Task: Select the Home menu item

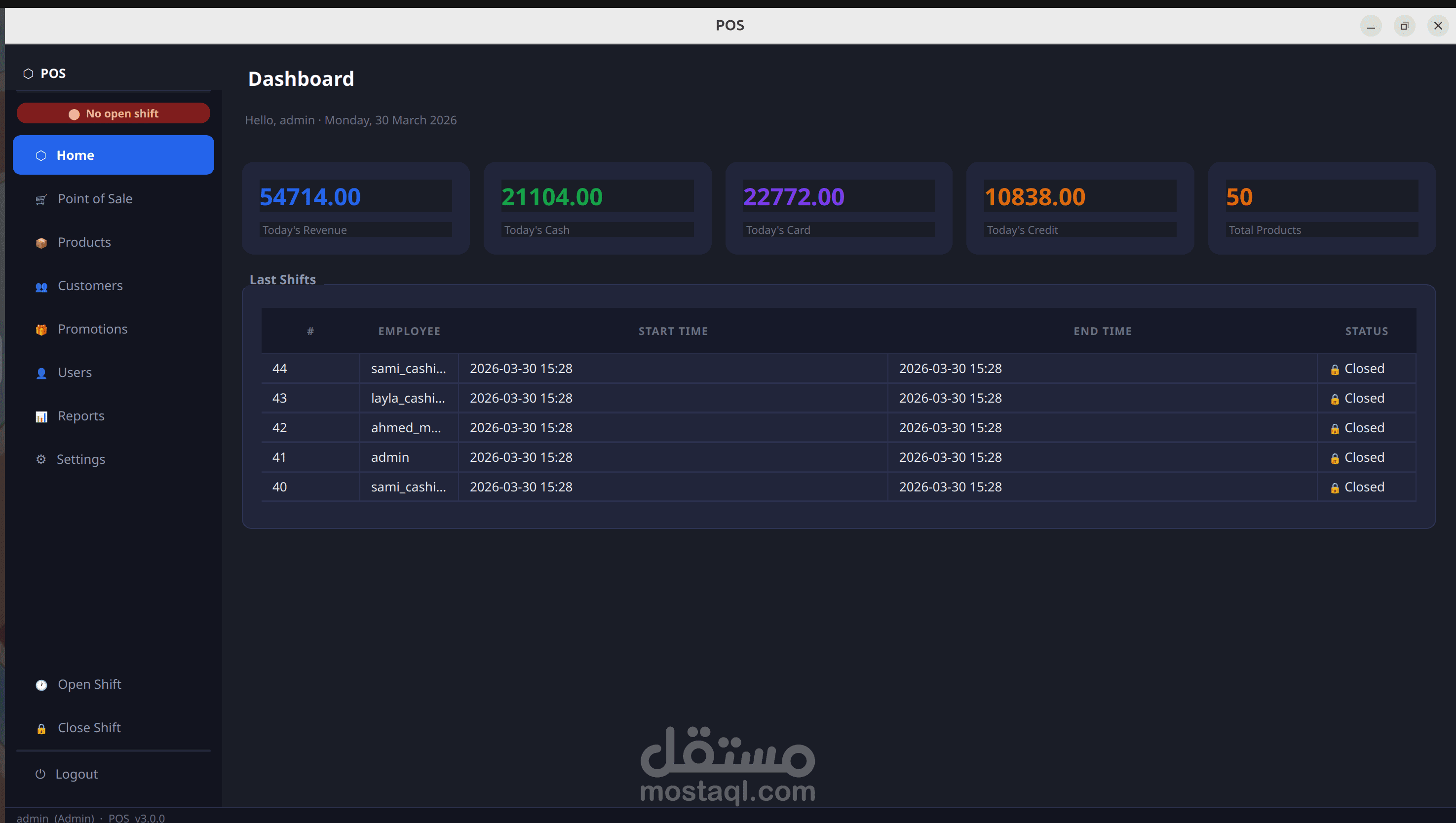Action: click(113, 155)
